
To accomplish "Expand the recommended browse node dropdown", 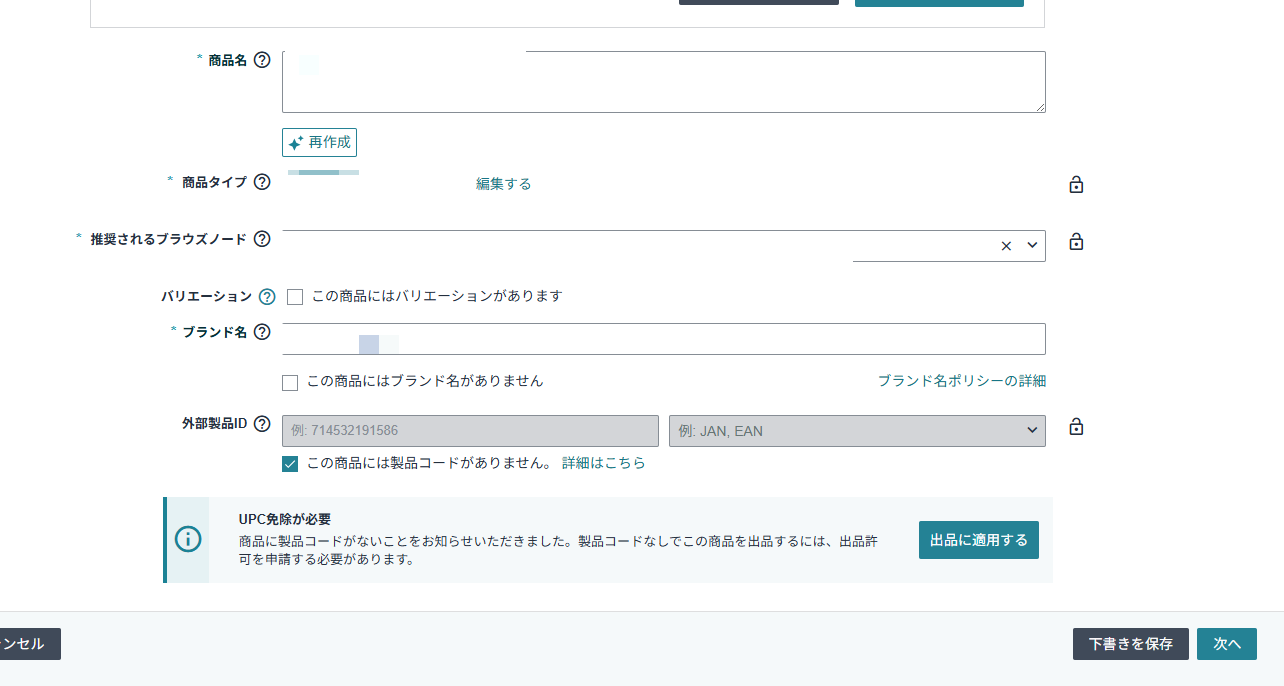I will [1032, 246].
